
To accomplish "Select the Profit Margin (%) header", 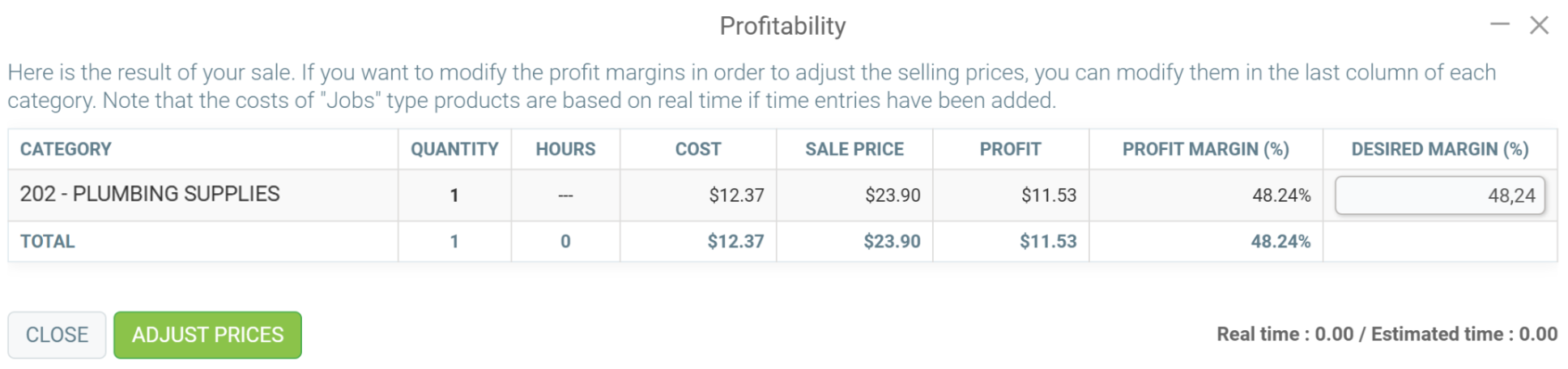I will click(x=1205, y=149).
